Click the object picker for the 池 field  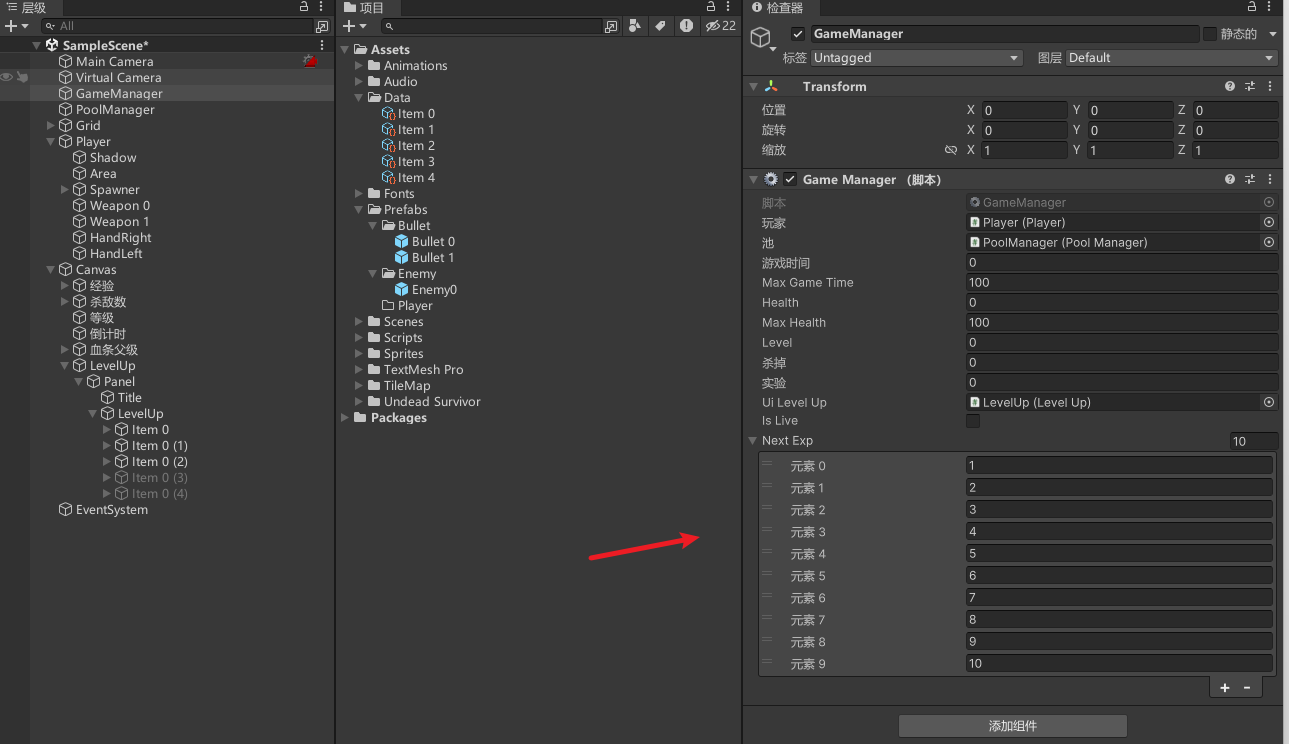(x=1269, y=243)
